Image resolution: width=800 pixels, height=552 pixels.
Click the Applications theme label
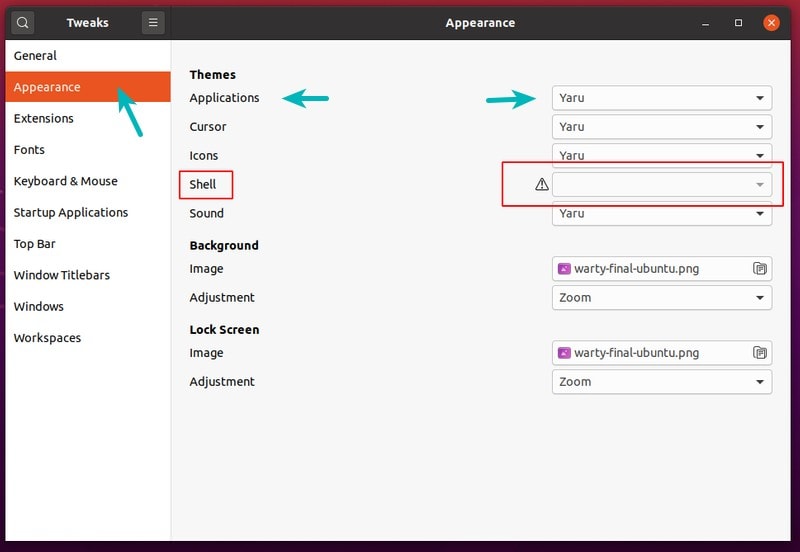(x=224, y=98)
